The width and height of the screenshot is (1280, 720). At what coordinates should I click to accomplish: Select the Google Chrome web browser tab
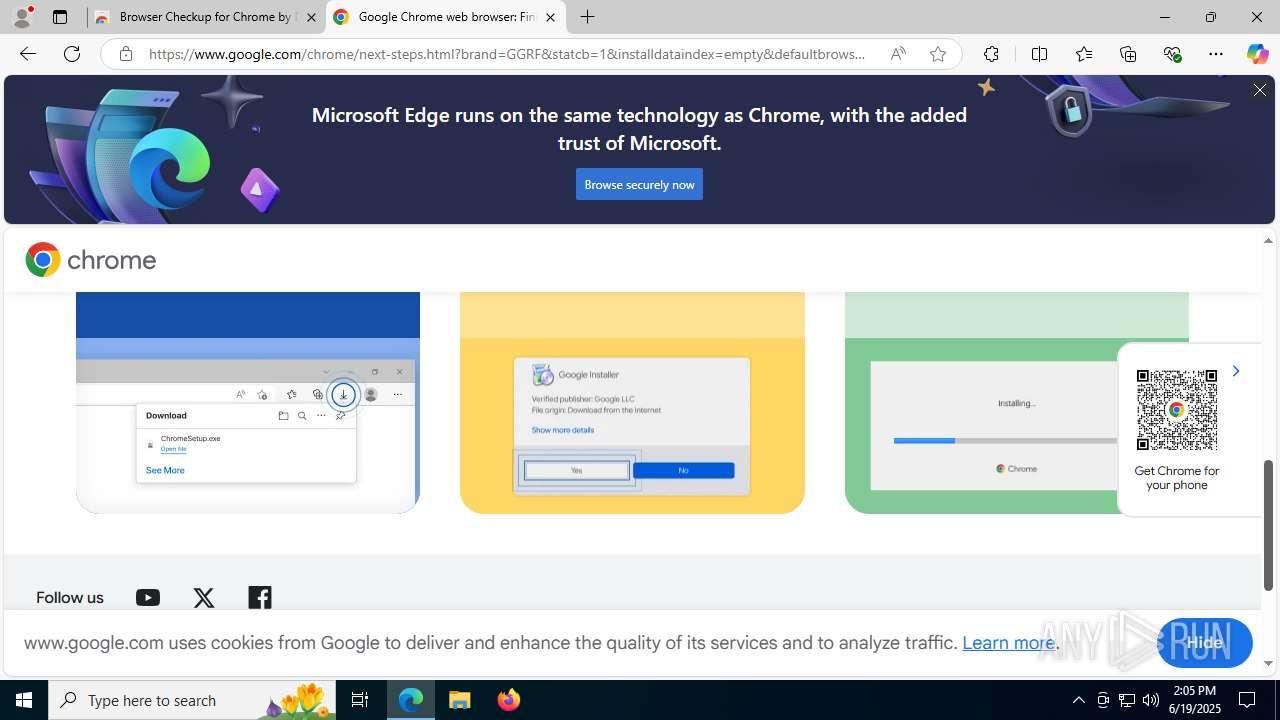click(x=446, y=17)
